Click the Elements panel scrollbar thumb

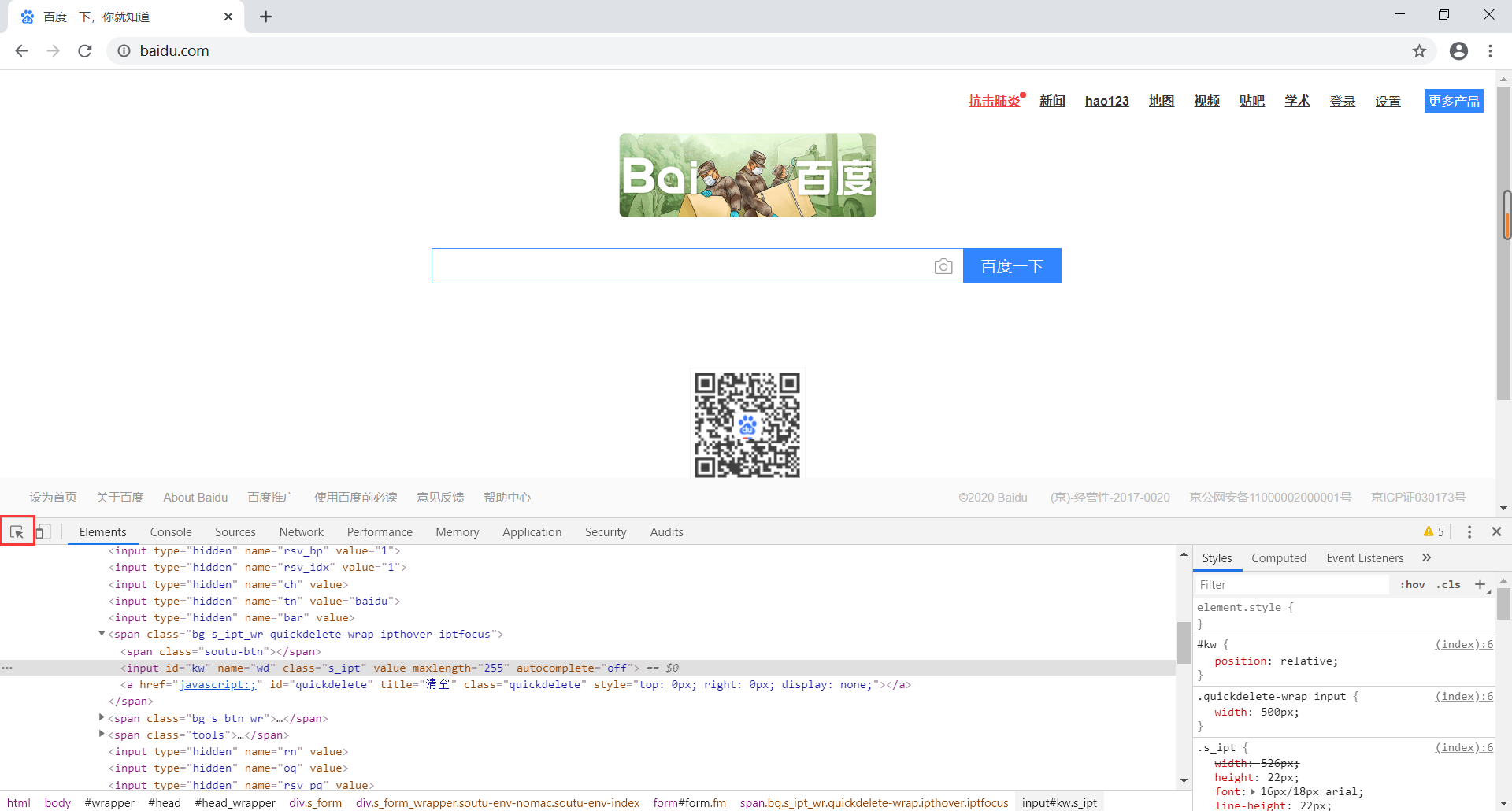pyautogui.click(x=1184, y=643)
